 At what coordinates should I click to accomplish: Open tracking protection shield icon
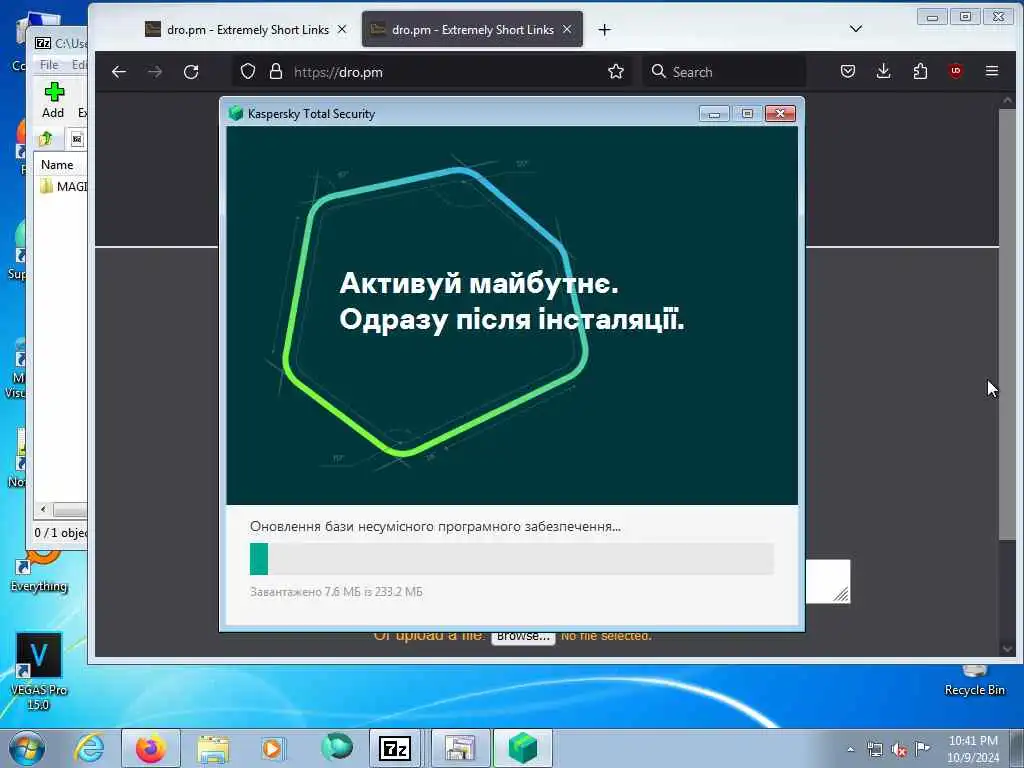pos(248,71)
